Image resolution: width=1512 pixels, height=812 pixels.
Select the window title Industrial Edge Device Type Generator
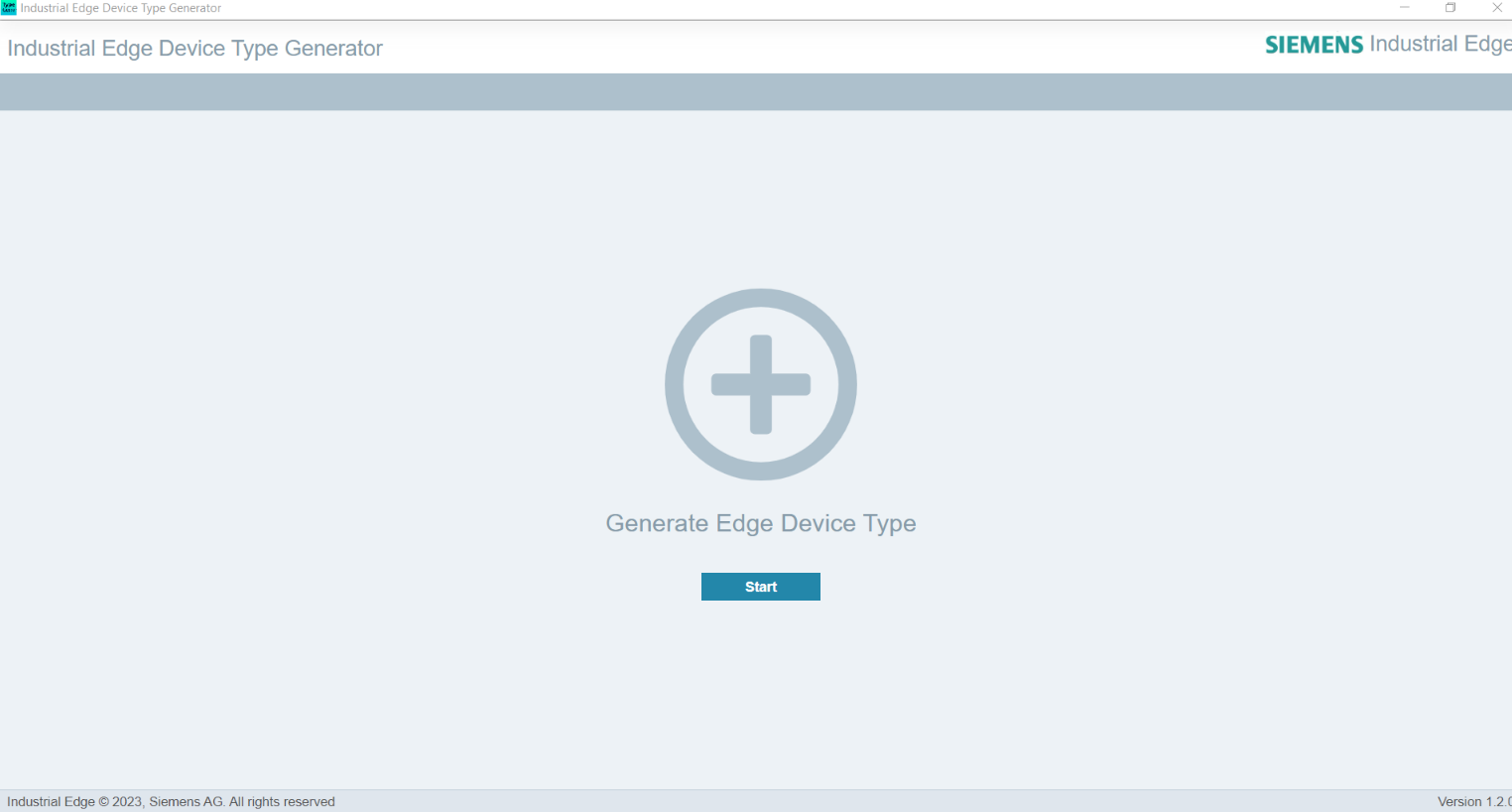pyautogui.click(x=121, y=8)
